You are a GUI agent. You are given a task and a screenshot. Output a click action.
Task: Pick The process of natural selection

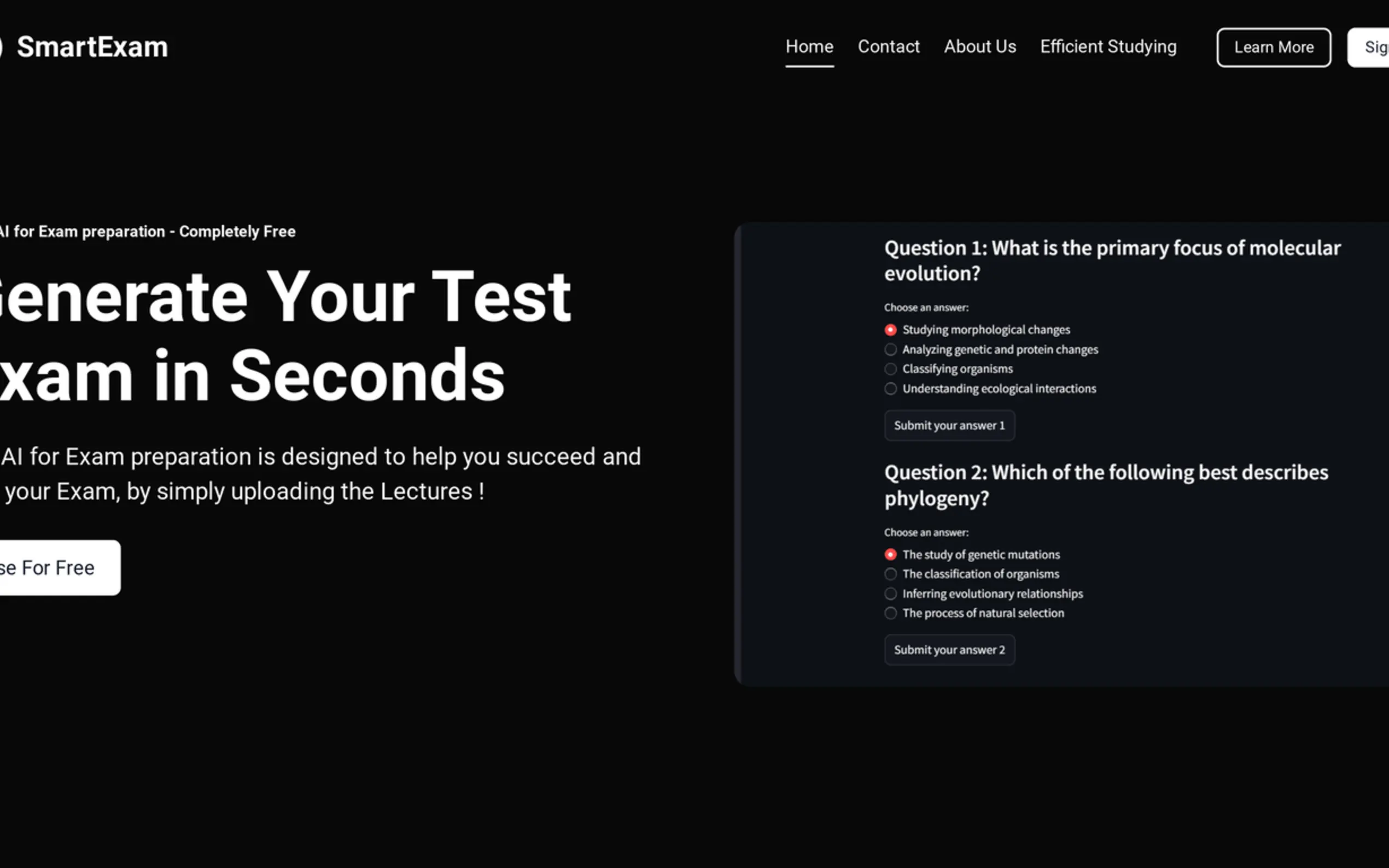point(891,613)
